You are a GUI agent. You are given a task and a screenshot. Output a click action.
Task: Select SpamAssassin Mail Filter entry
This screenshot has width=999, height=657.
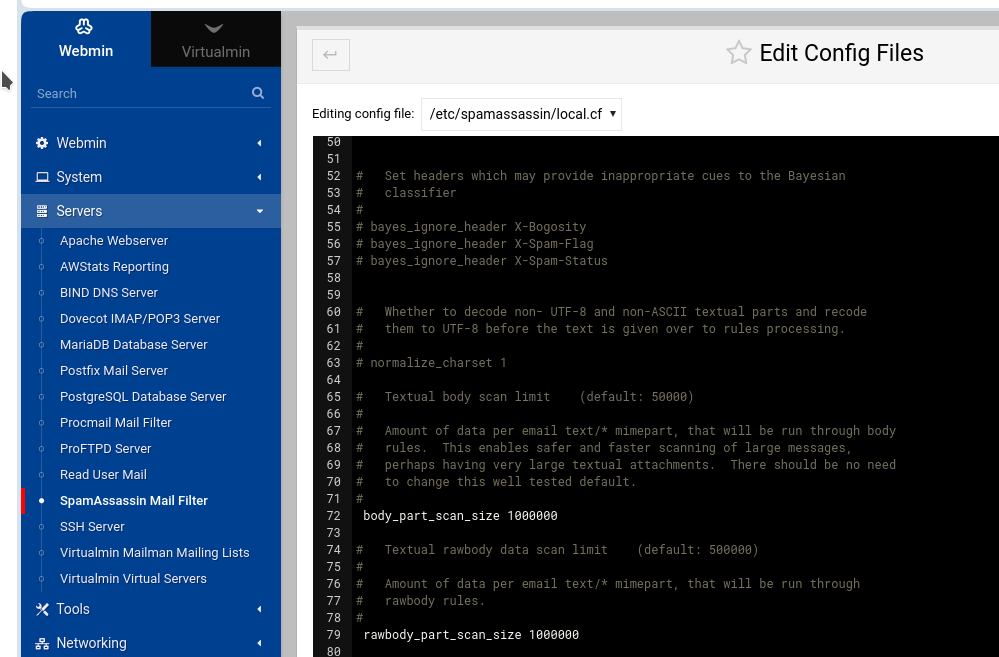click(x=134, y=501)
